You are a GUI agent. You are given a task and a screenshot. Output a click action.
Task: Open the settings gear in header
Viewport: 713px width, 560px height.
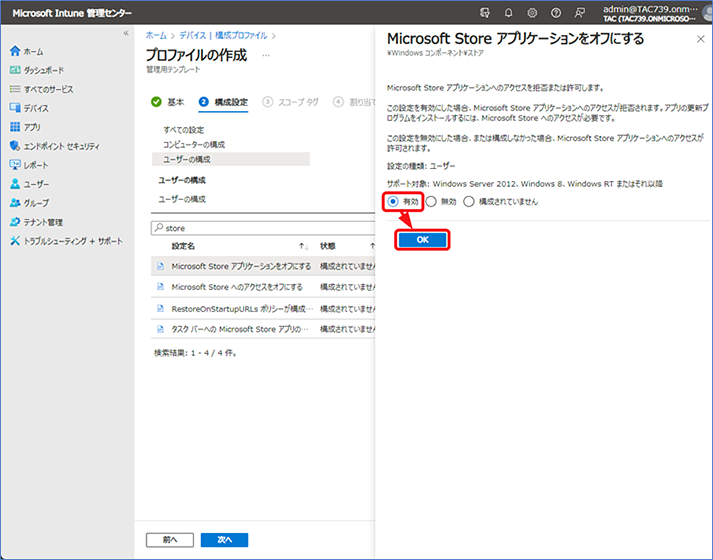(x=532, y=13)
